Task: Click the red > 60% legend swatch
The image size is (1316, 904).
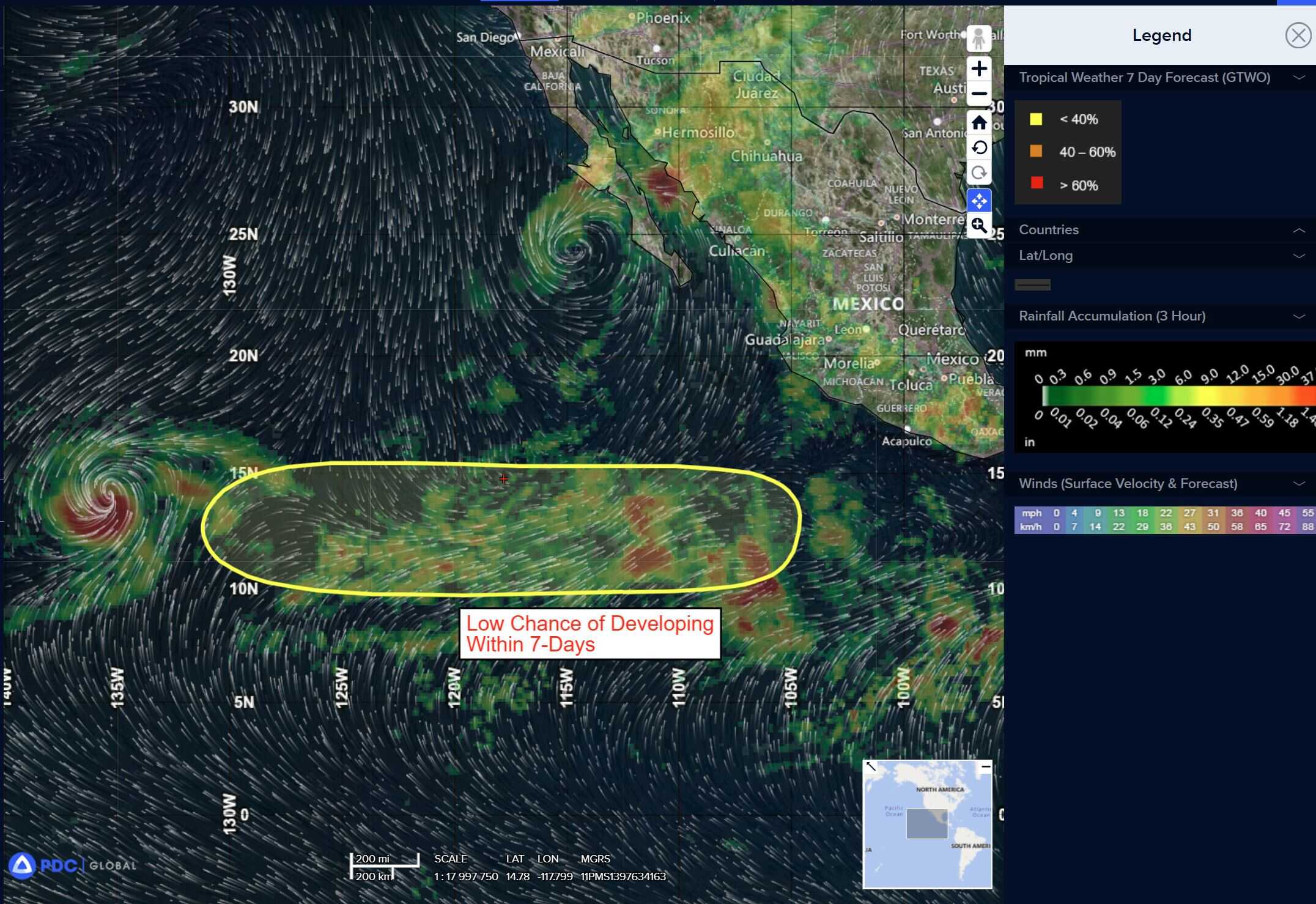Action: point(1037,183)
